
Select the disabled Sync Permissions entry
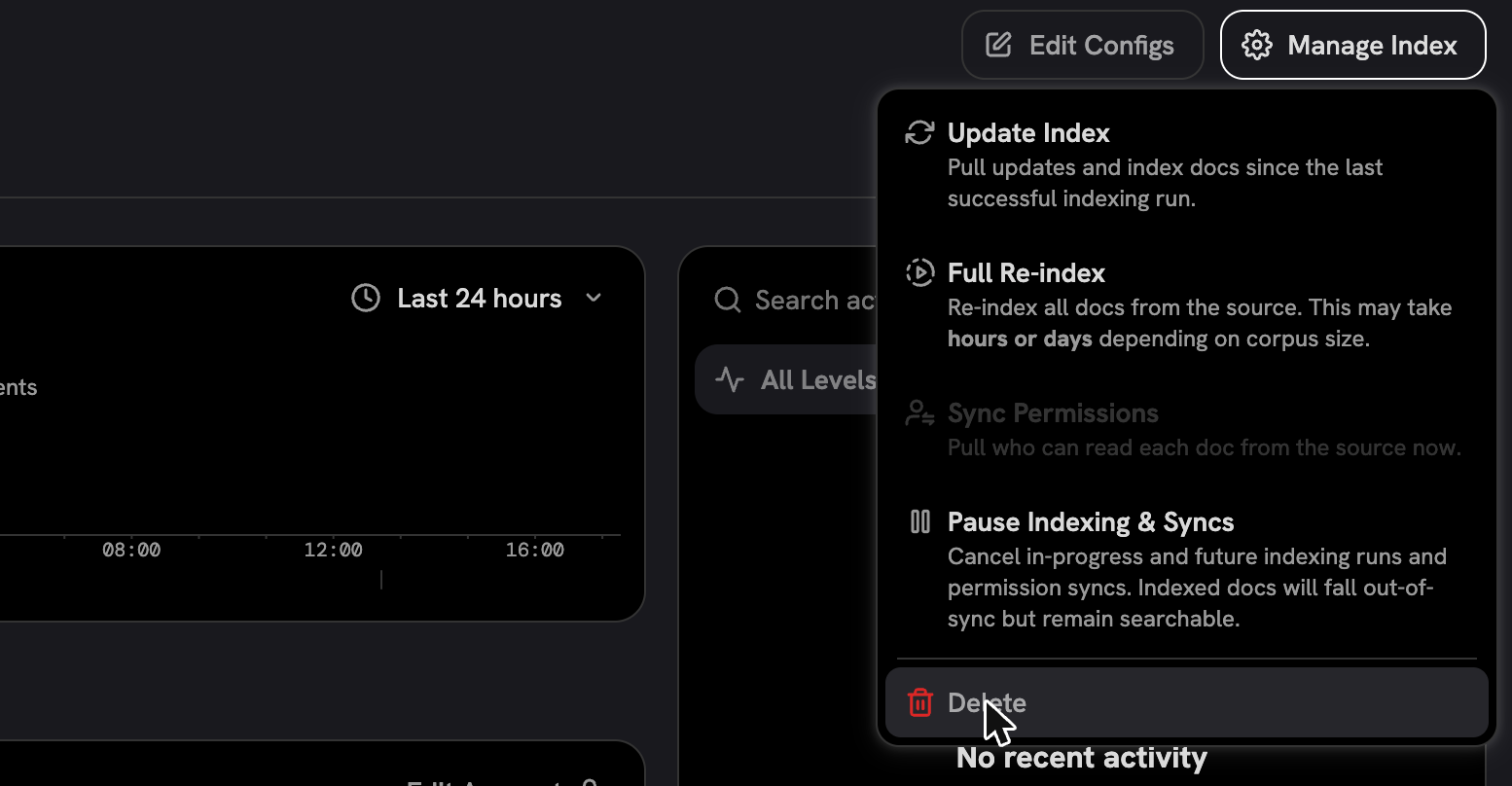coord(1186,429)
